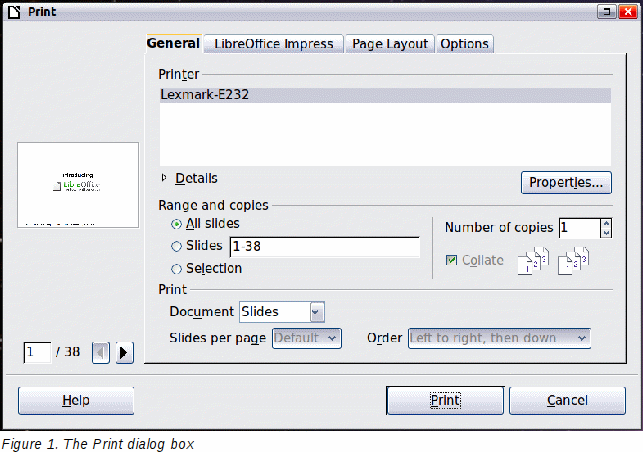Click the Number of copies field
This screenshot has height=453, width=644.
[x=580, y=228]
